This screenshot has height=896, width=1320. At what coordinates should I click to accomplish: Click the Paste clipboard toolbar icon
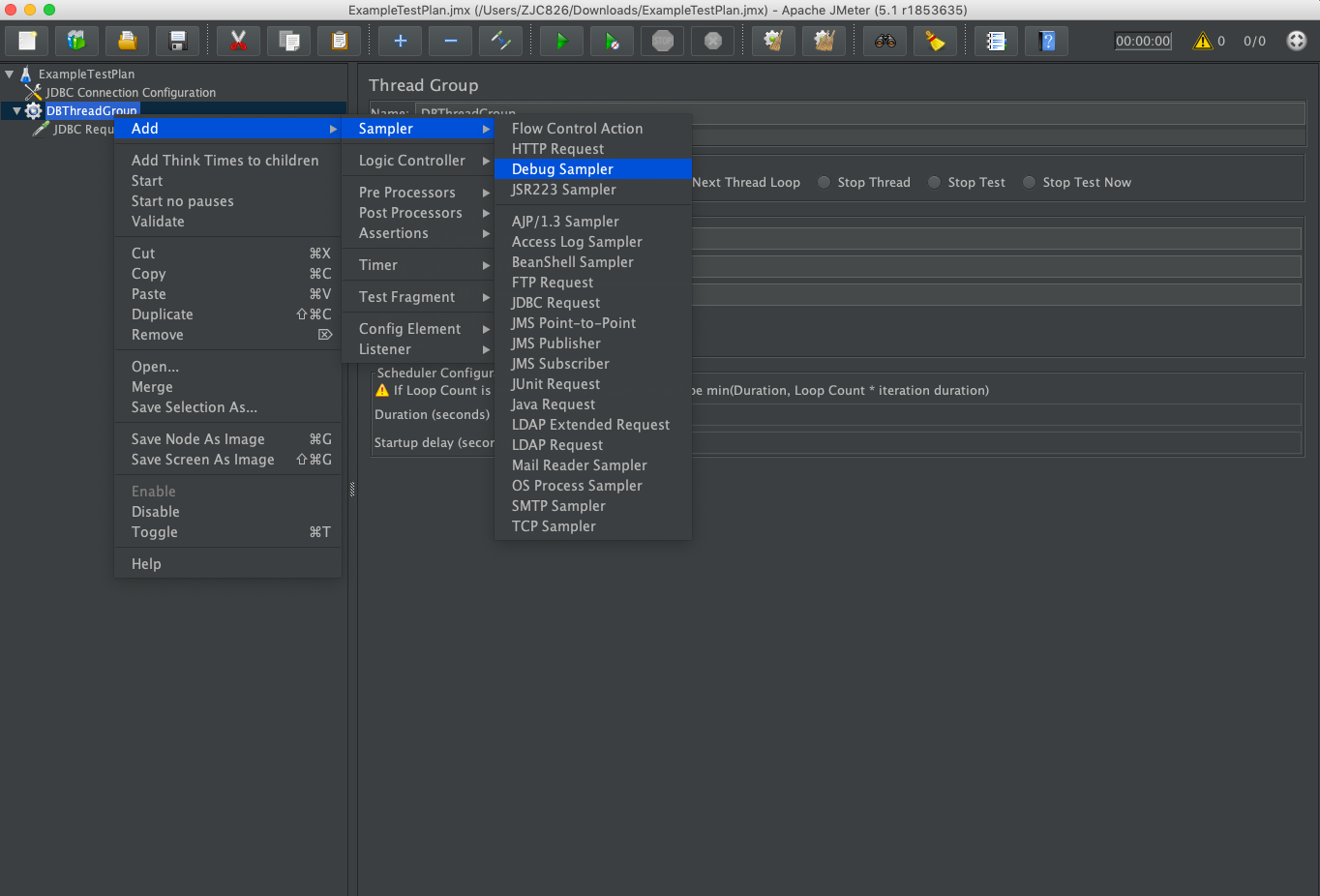(x=339, y=41)
